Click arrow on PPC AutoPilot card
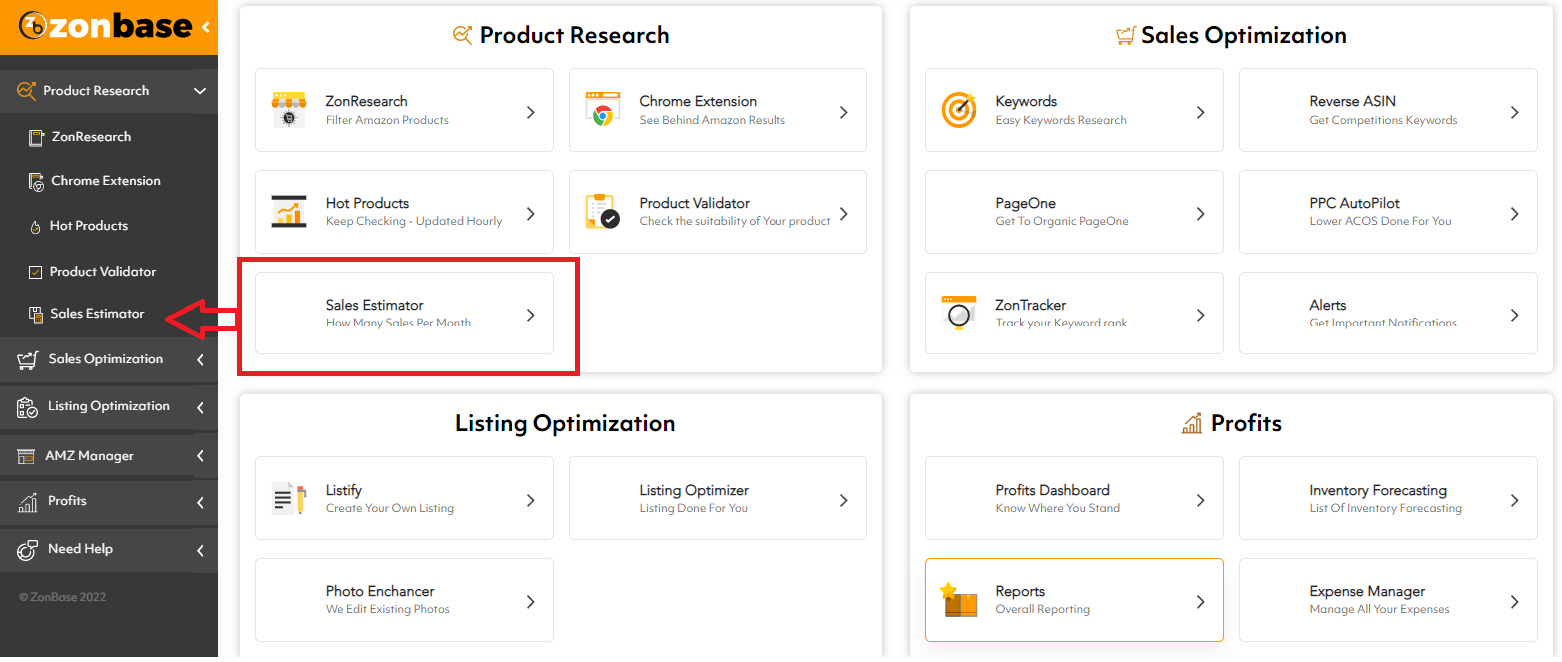 point(1514,213)
